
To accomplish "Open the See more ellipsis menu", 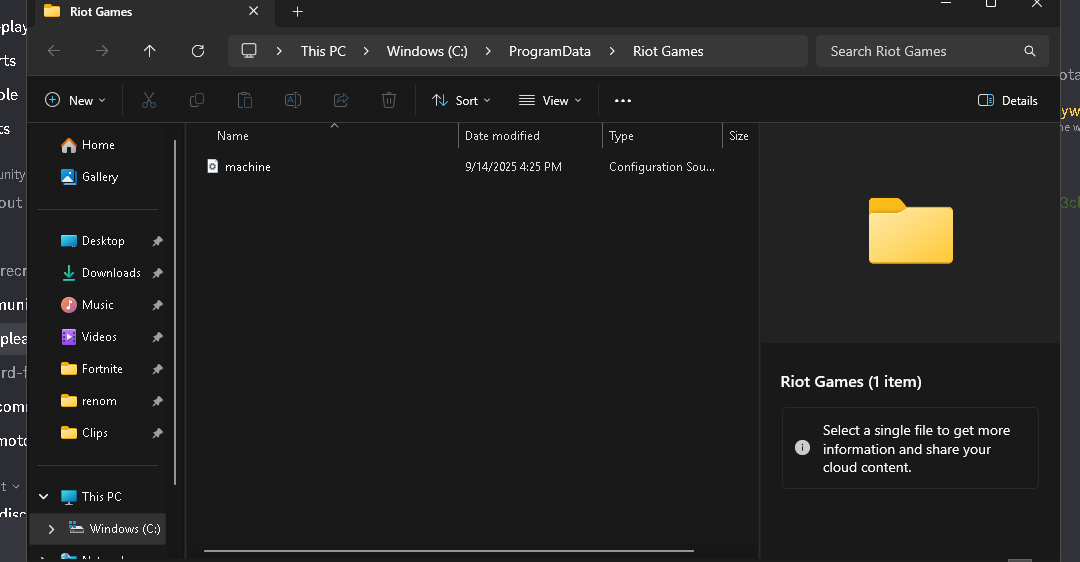I will [623, 101].
